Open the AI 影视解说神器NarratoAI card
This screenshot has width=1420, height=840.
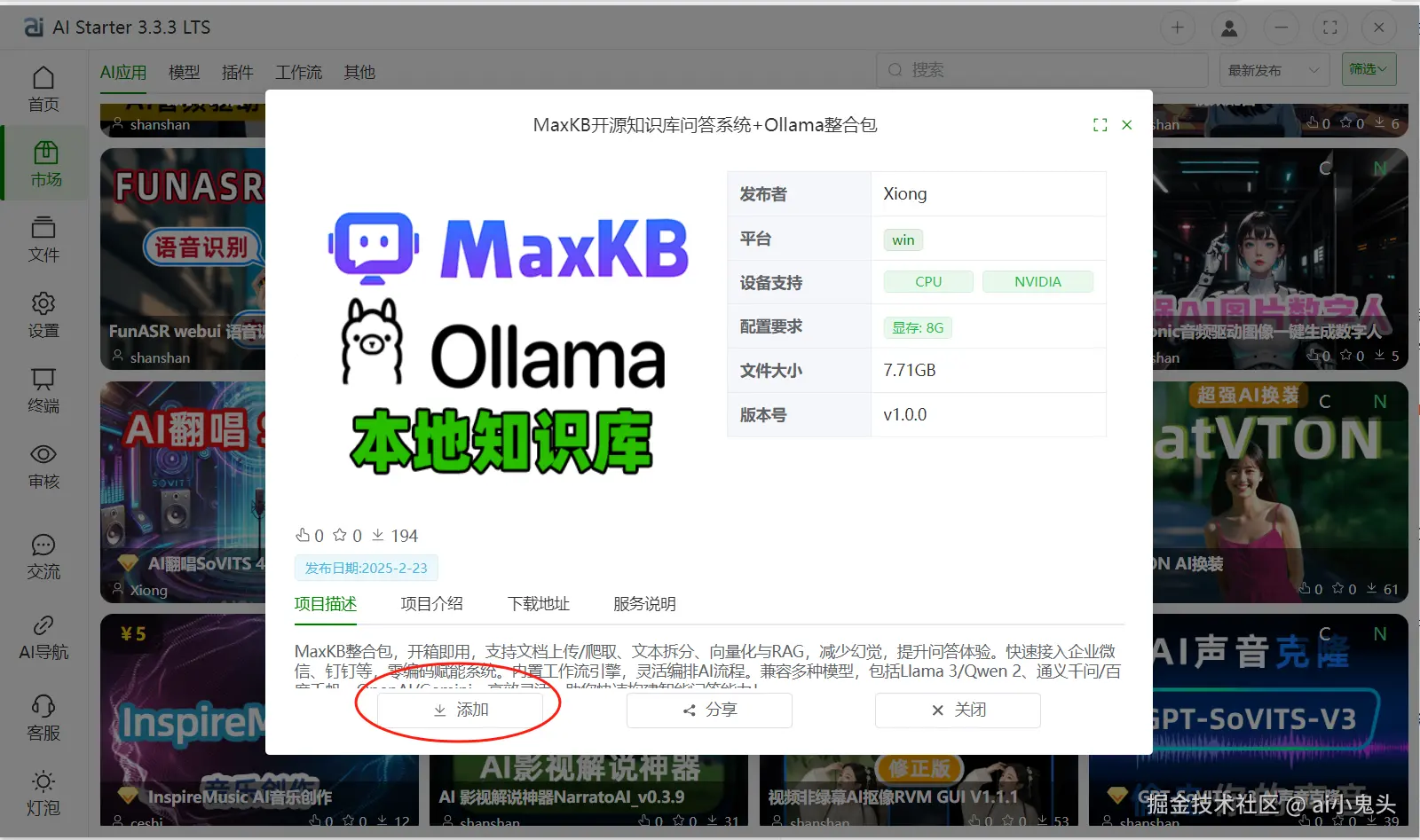coord(588,790)
